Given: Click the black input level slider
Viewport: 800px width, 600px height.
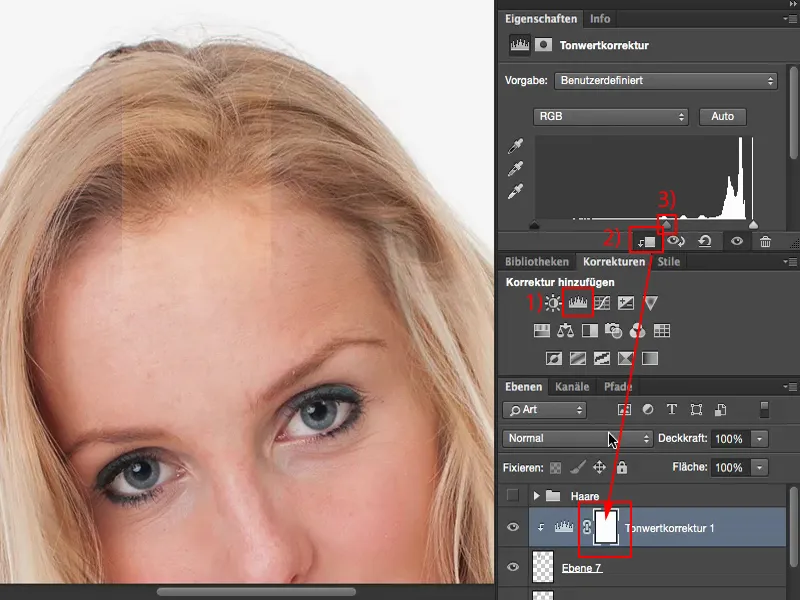Looking at the screenshot, I should pos(534,225).
